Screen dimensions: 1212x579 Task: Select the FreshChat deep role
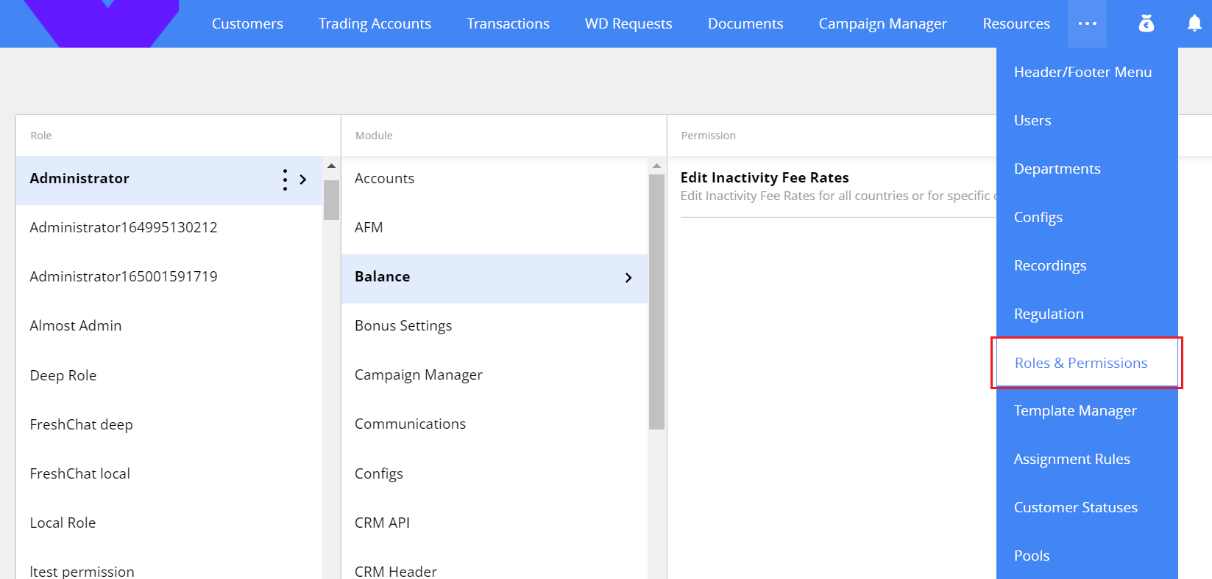81,424
